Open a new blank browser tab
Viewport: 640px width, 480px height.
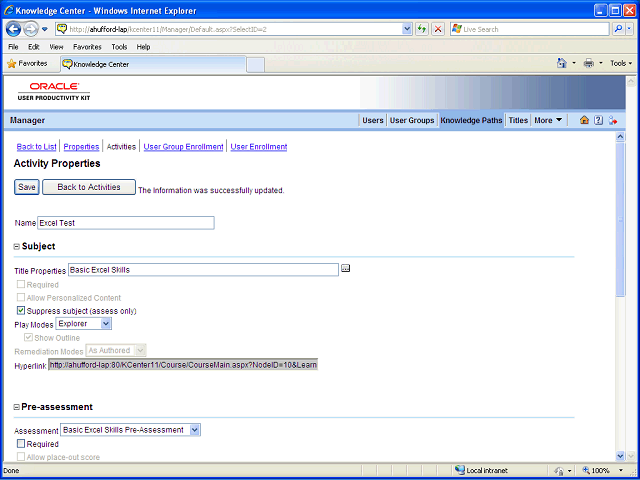click(x=256, y=65)
